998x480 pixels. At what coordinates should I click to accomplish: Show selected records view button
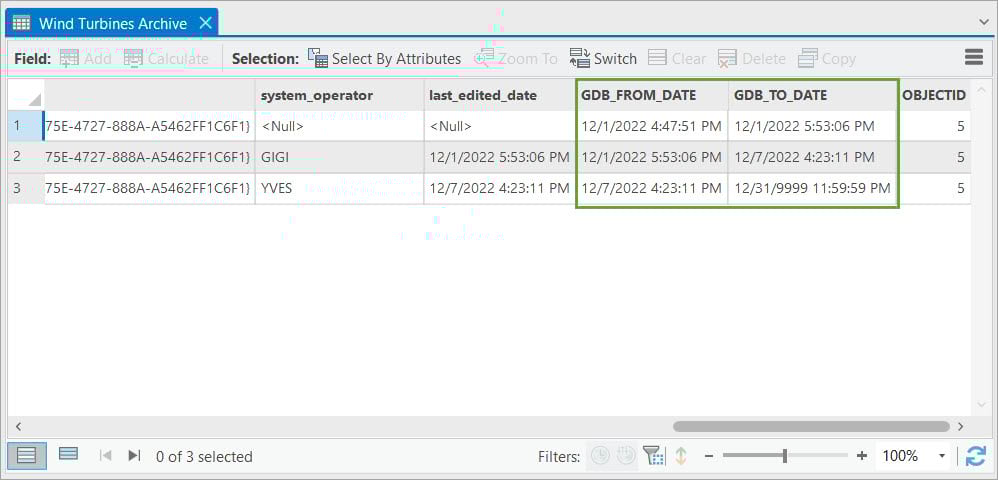pos(68,455)
